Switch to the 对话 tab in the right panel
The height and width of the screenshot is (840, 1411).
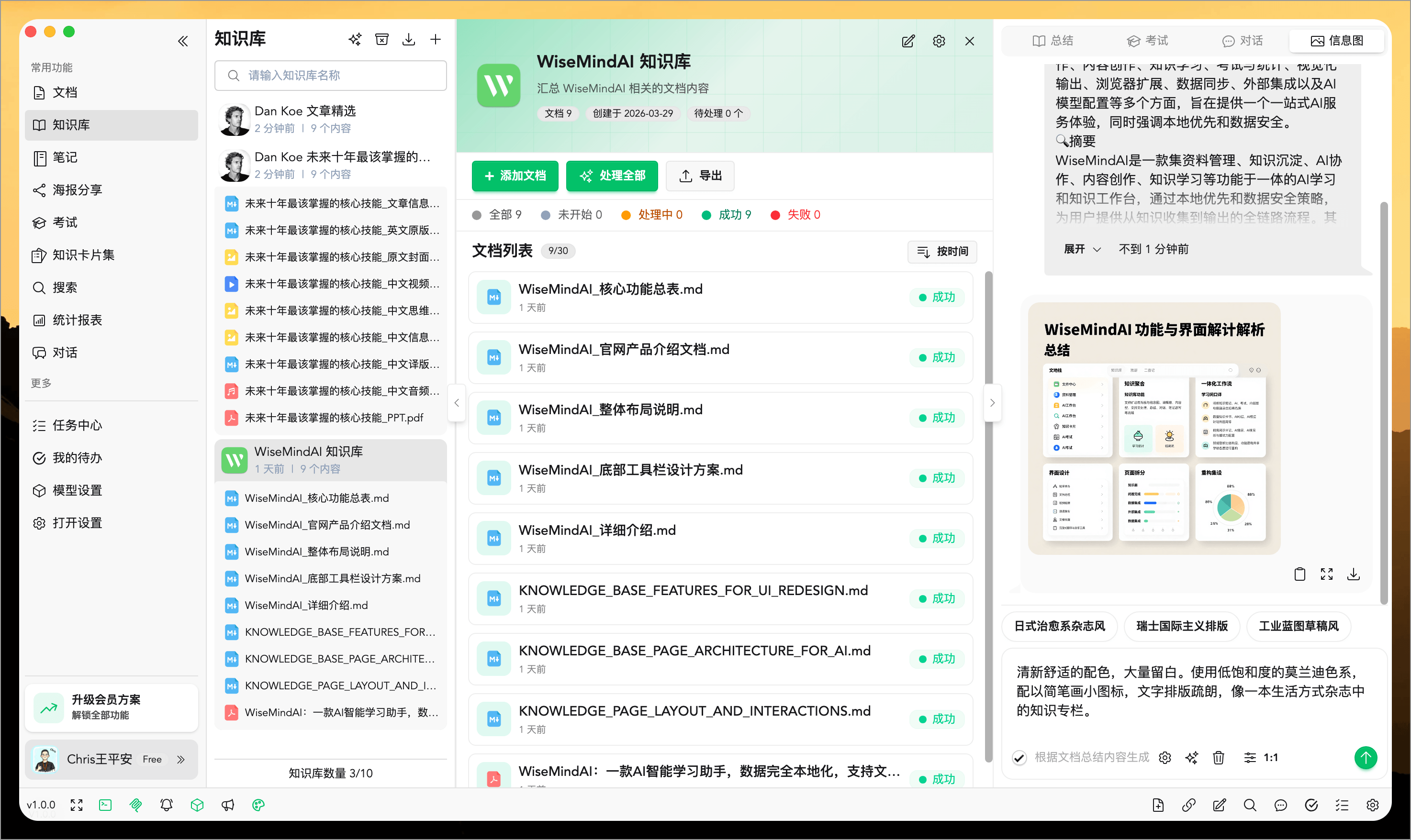1242,40
